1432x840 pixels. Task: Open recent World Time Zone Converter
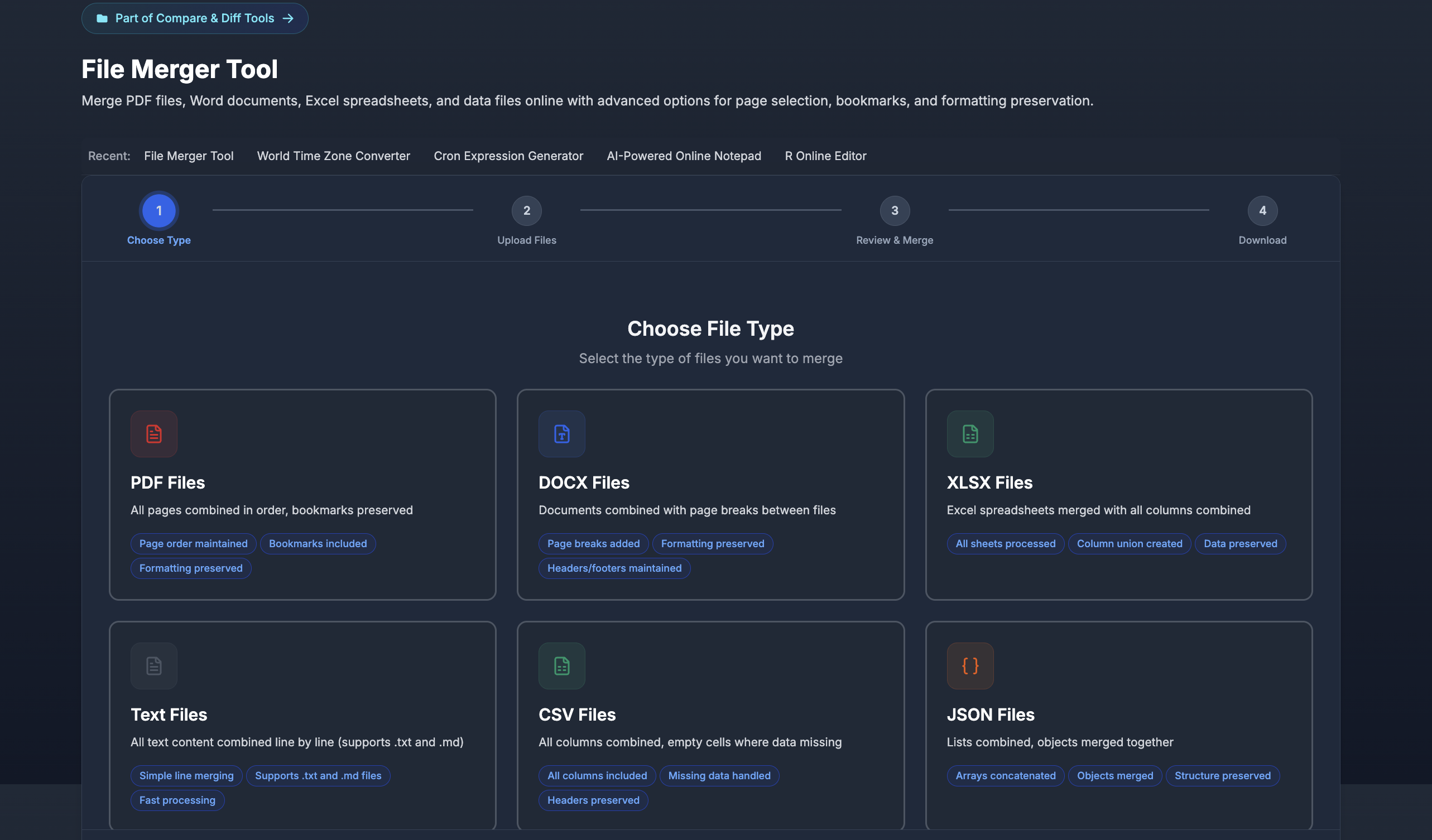coord(333,156)
